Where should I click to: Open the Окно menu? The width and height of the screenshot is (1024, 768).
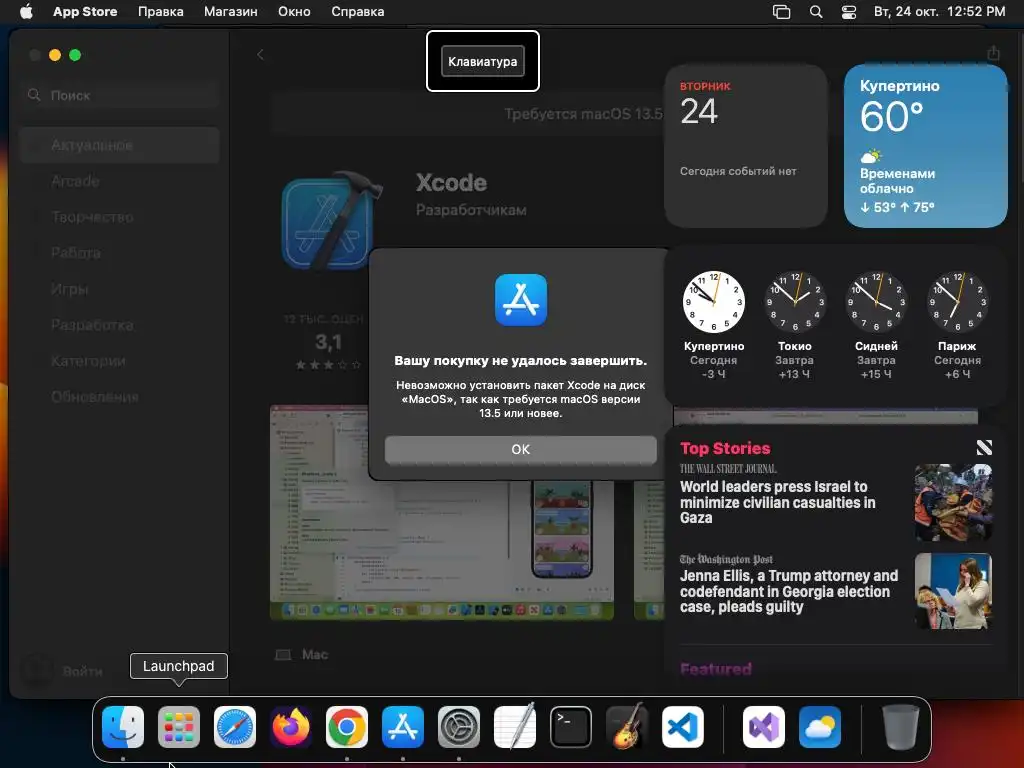coord(294,12)
